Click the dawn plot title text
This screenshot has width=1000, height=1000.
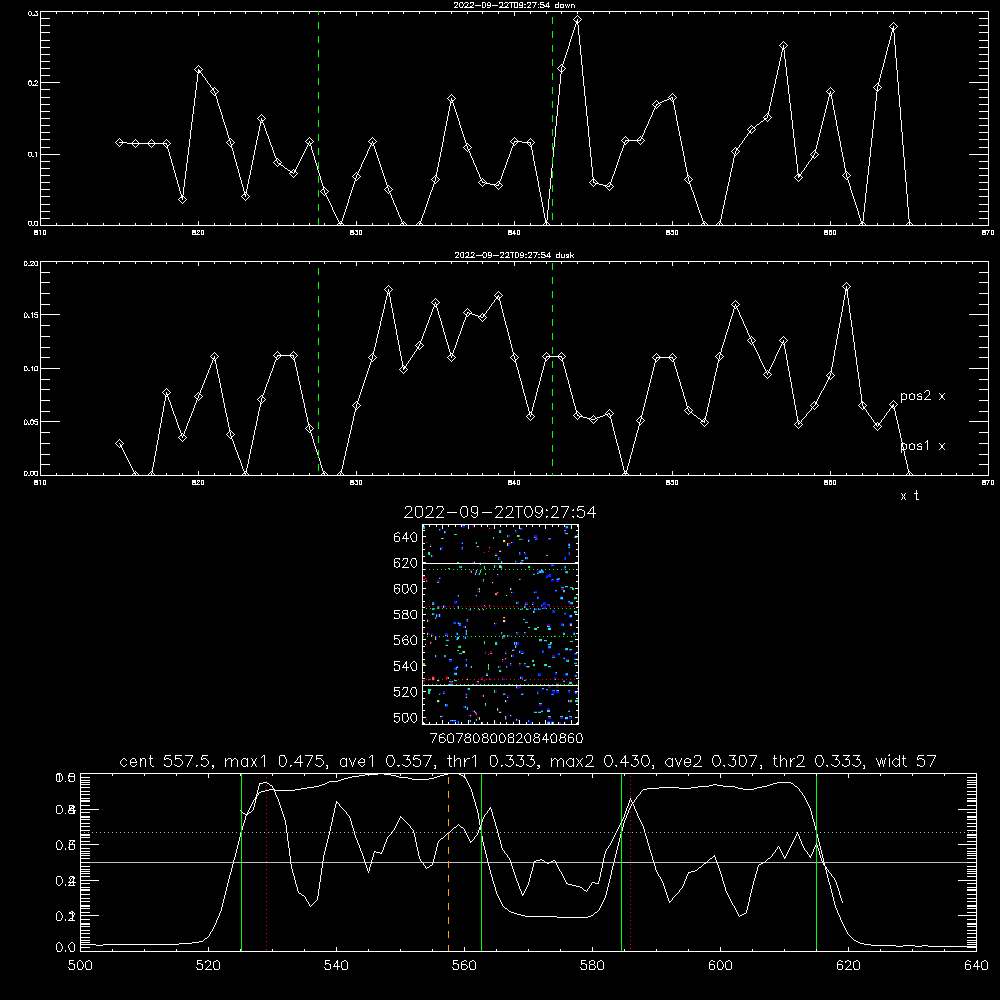514,5
